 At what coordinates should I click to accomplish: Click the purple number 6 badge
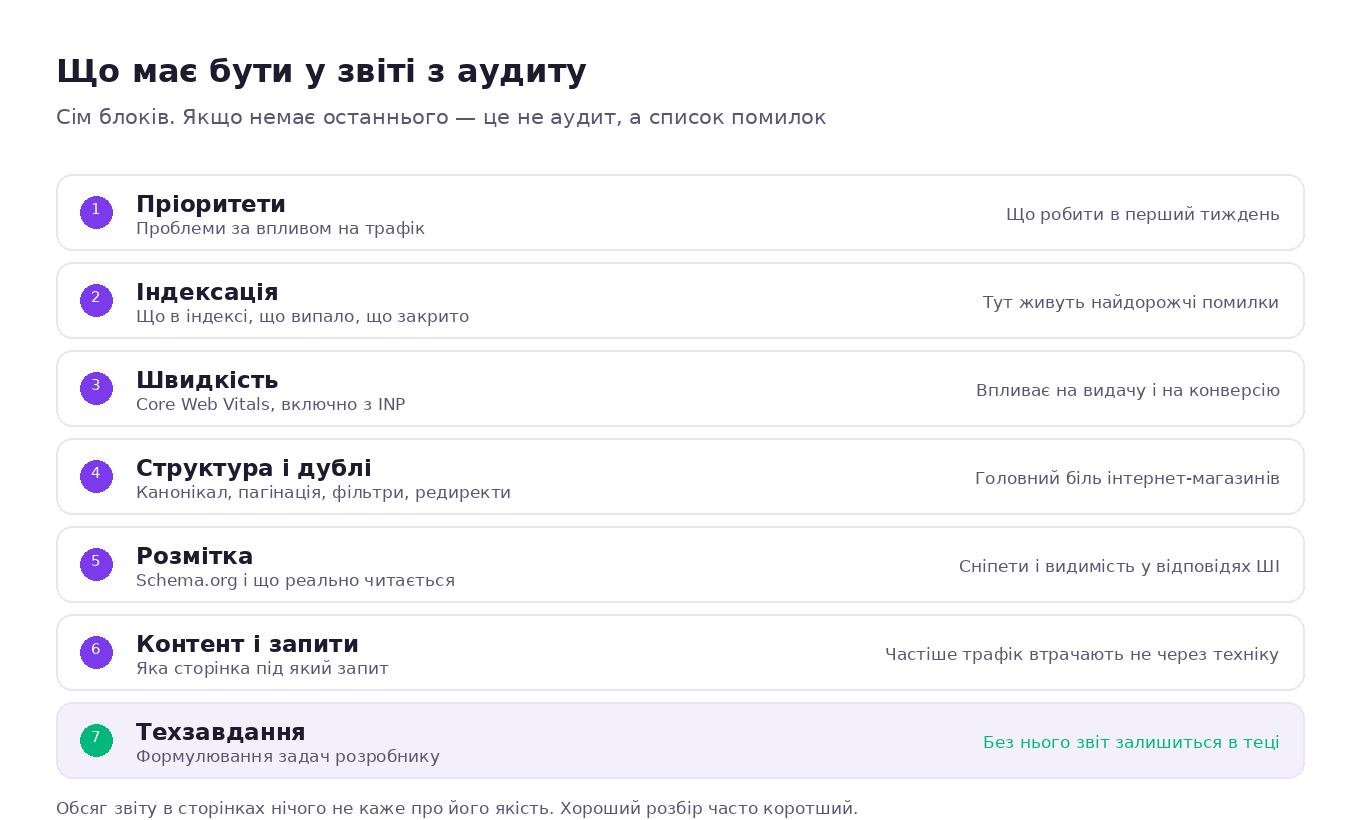click(x=96, y=652)
